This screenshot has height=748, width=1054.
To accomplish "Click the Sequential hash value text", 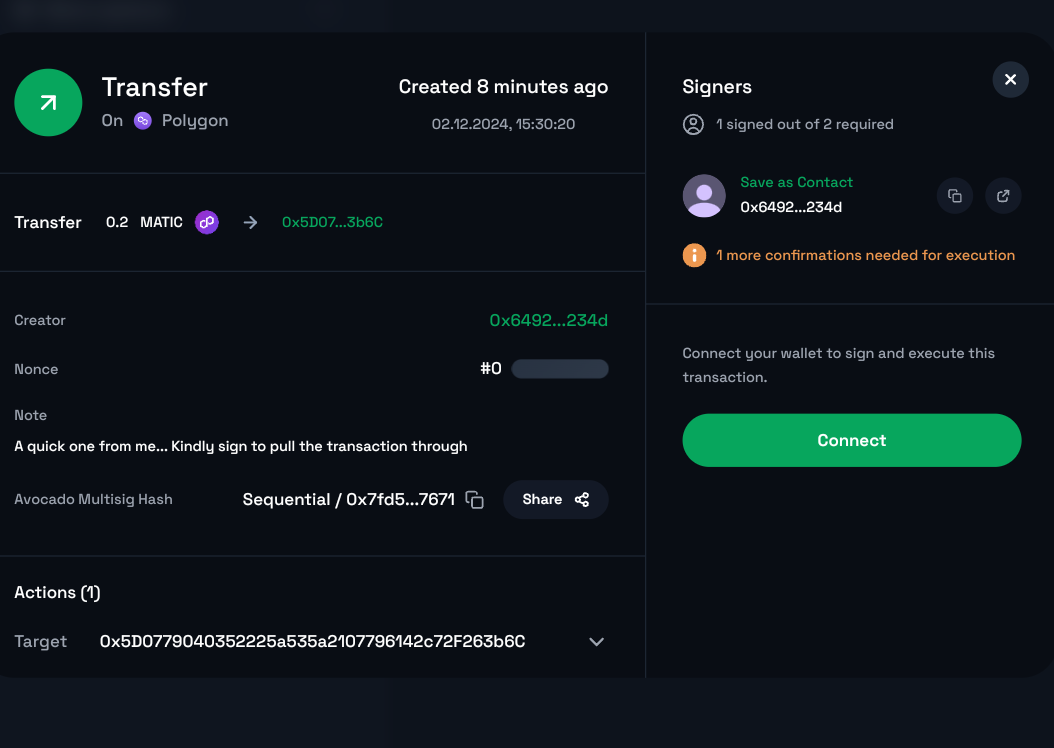I will click(x=348, y=500).
